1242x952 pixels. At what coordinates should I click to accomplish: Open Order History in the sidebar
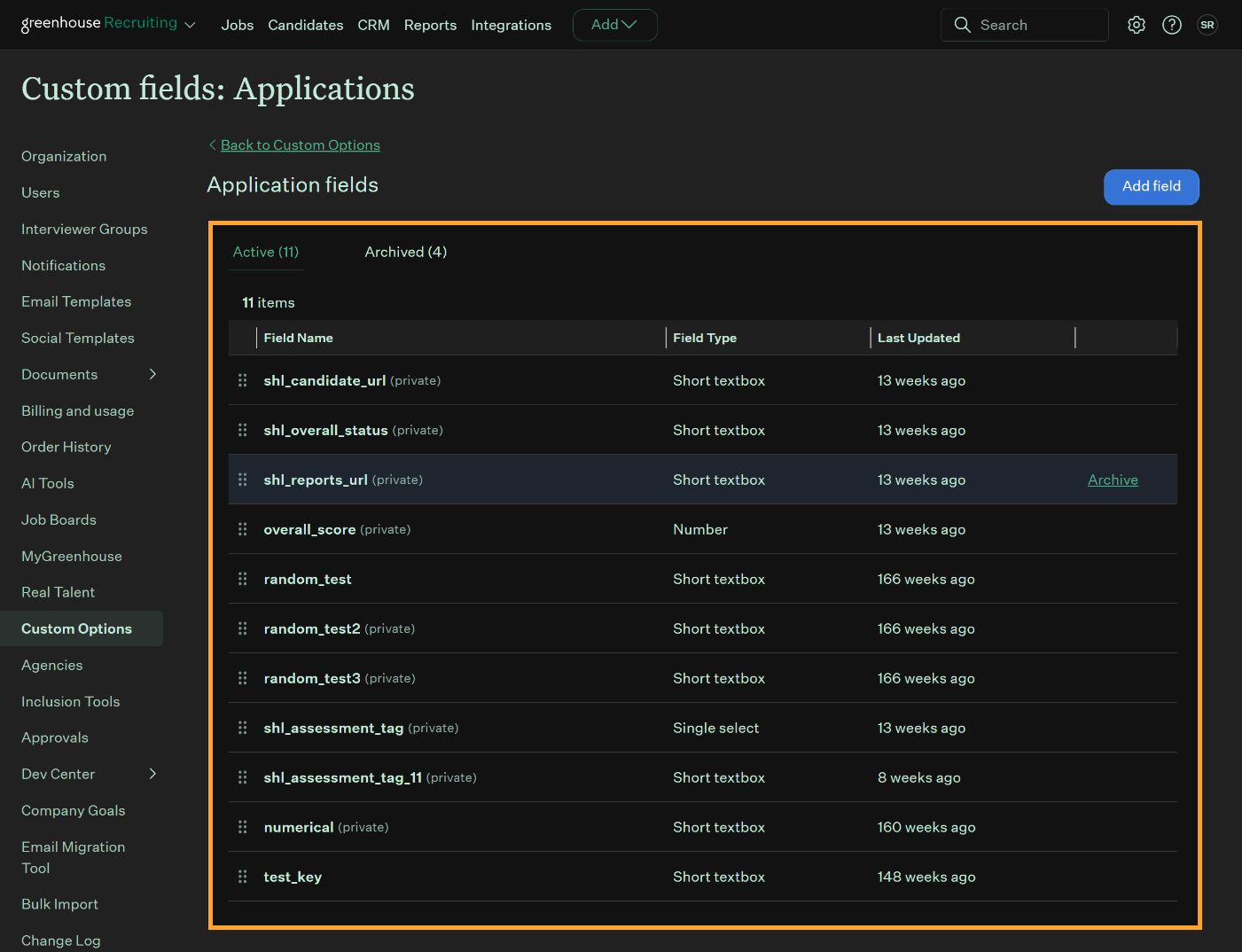click(66, 447)
